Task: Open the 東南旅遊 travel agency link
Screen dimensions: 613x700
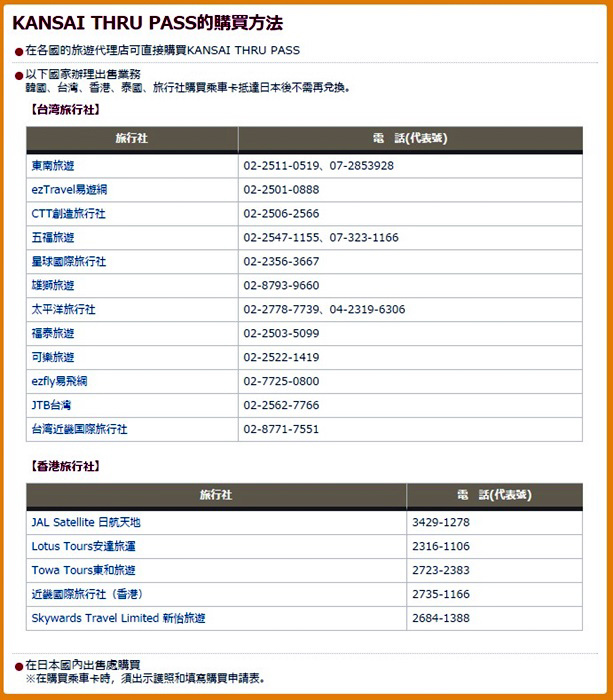Action: pos(53,166)
